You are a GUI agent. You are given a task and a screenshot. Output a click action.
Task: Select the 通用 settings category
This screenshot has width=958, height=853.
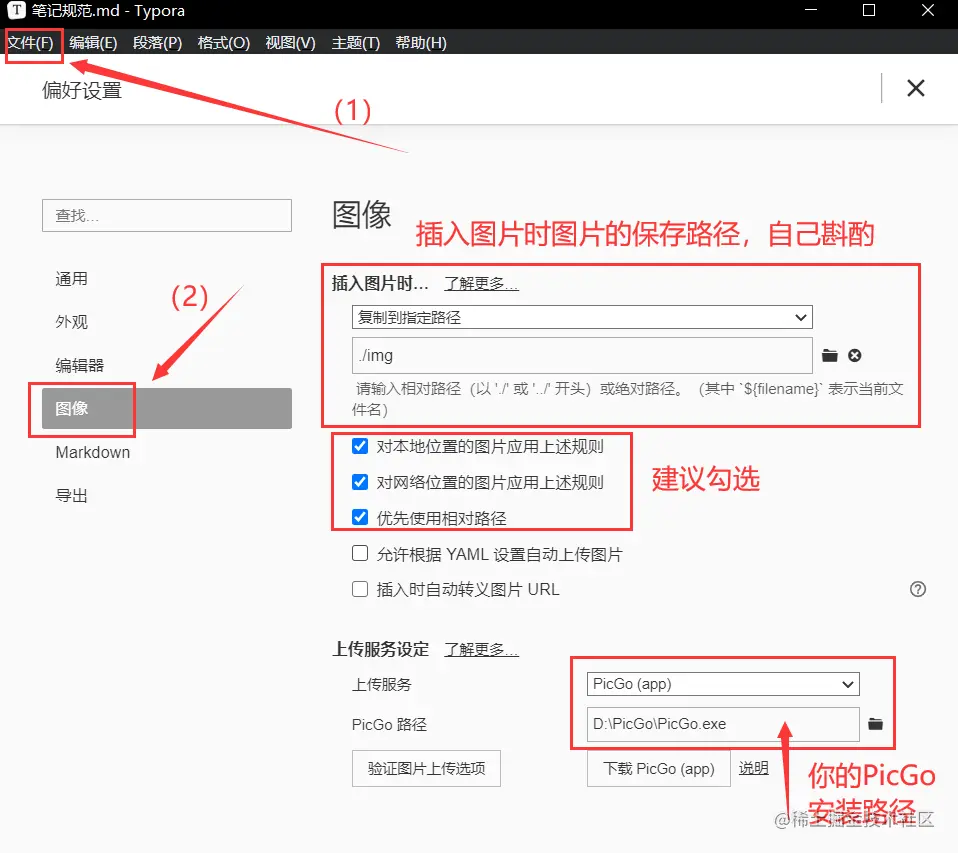[x=71, y=279]
